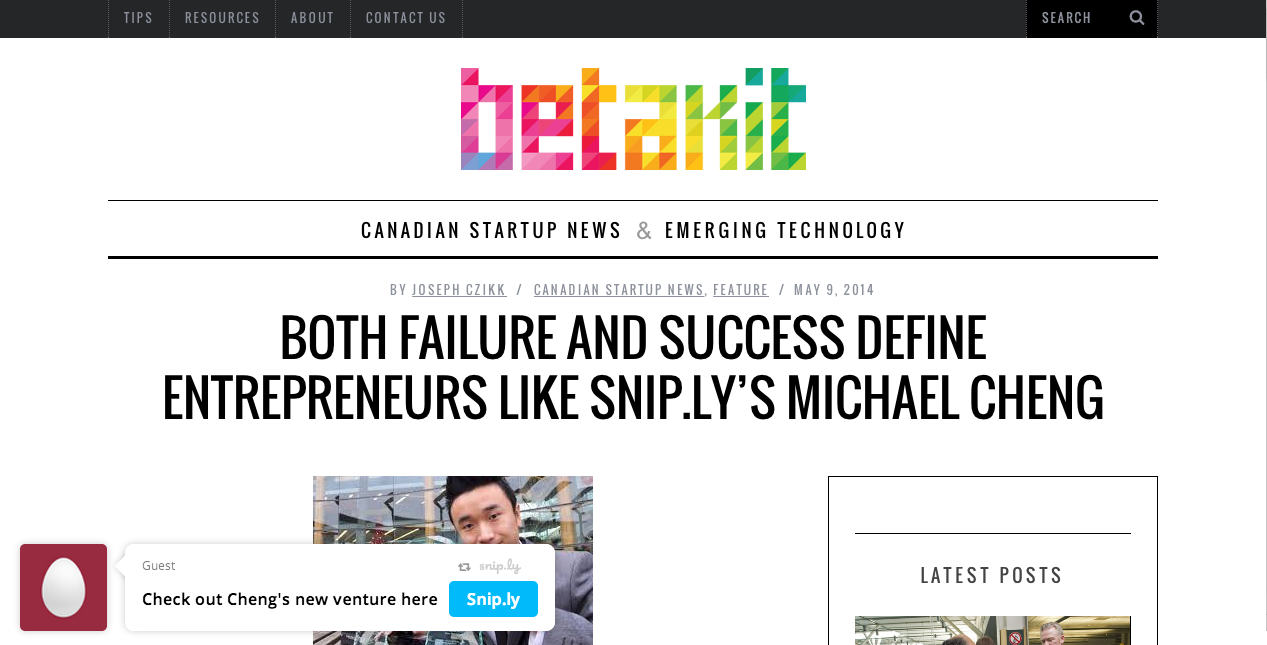
Task: Go to the About page
Action: coord(312,18)
